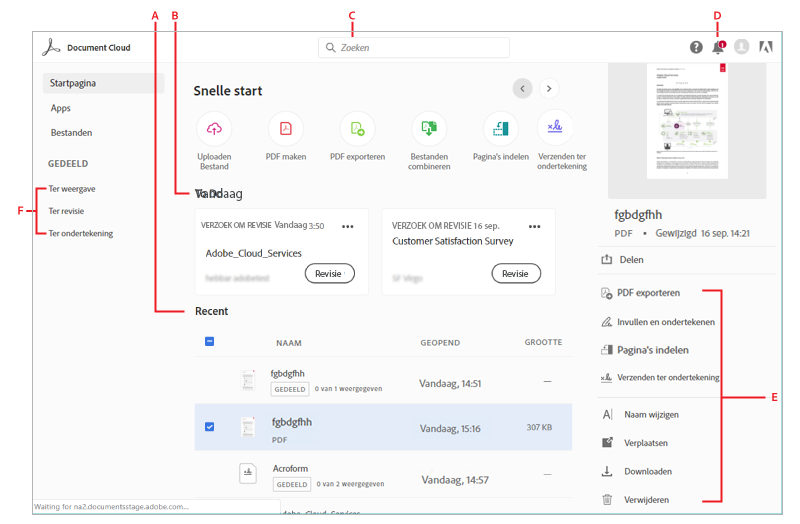Select the Bestanden combineren quick-start icon

coord(429,128)
